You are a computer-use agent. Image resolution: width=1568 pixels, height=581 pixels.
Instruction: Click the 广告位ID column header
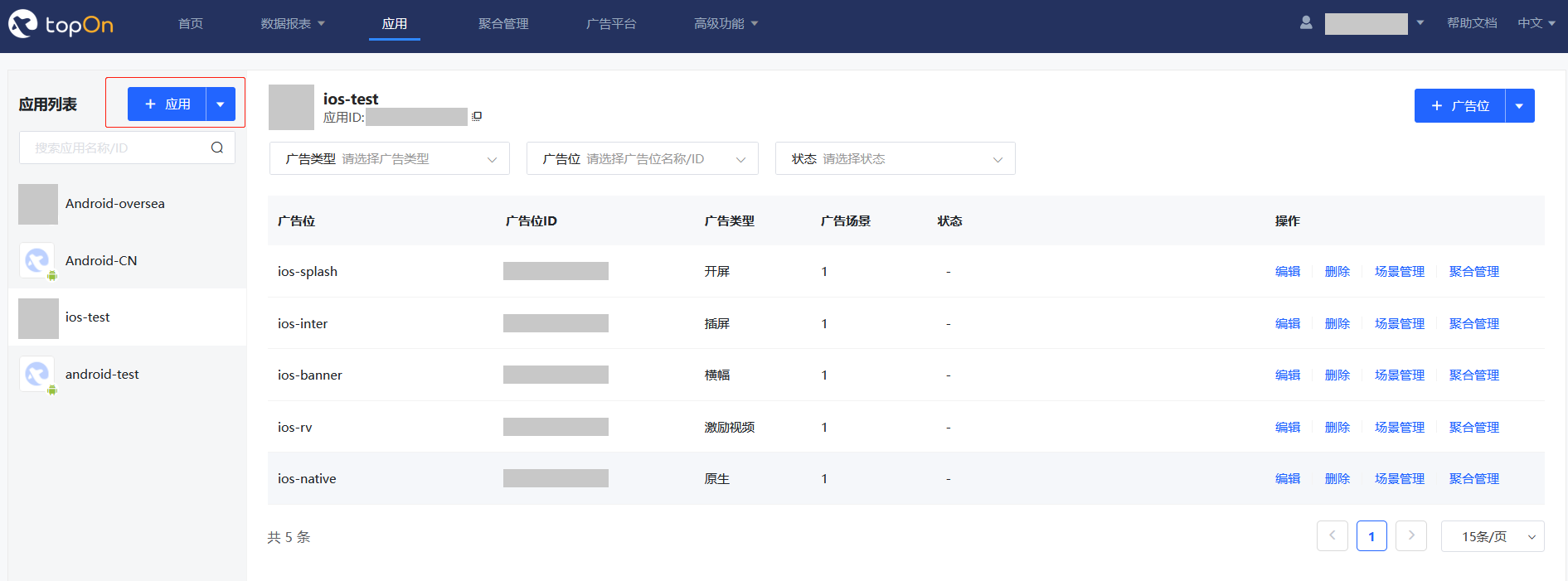point(532,220)
